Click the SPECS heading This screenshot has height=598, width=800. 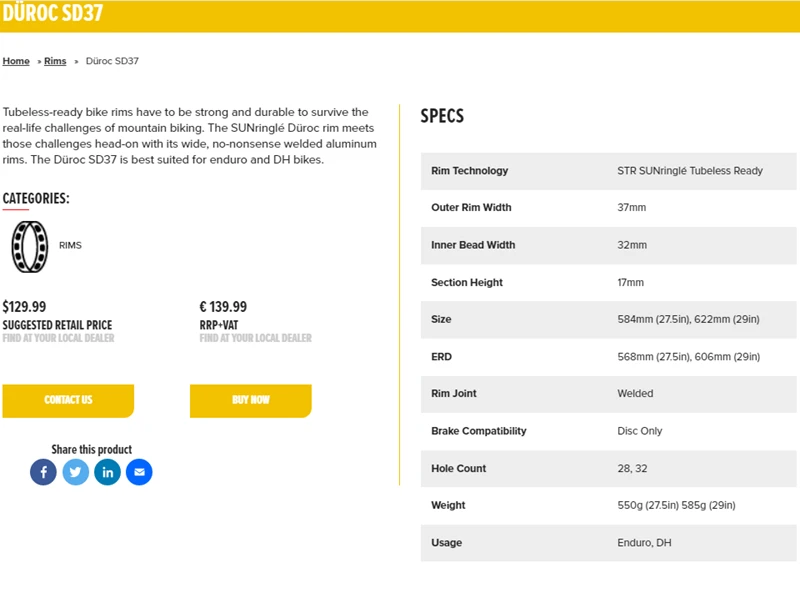point(442,116)
